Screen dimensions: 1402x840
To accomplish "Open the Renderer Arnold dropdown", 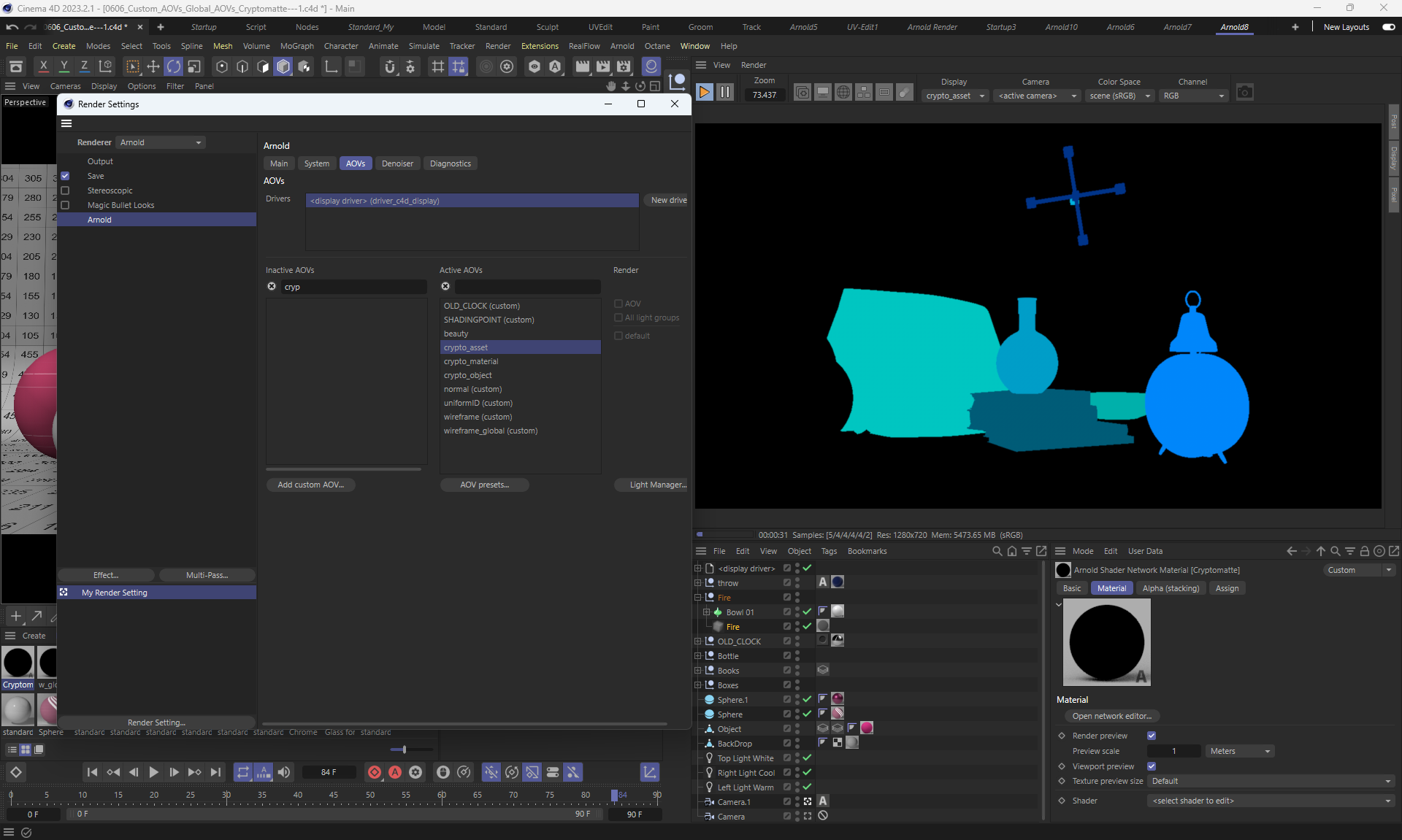I will pyautogui.click(x=161, y=142).
